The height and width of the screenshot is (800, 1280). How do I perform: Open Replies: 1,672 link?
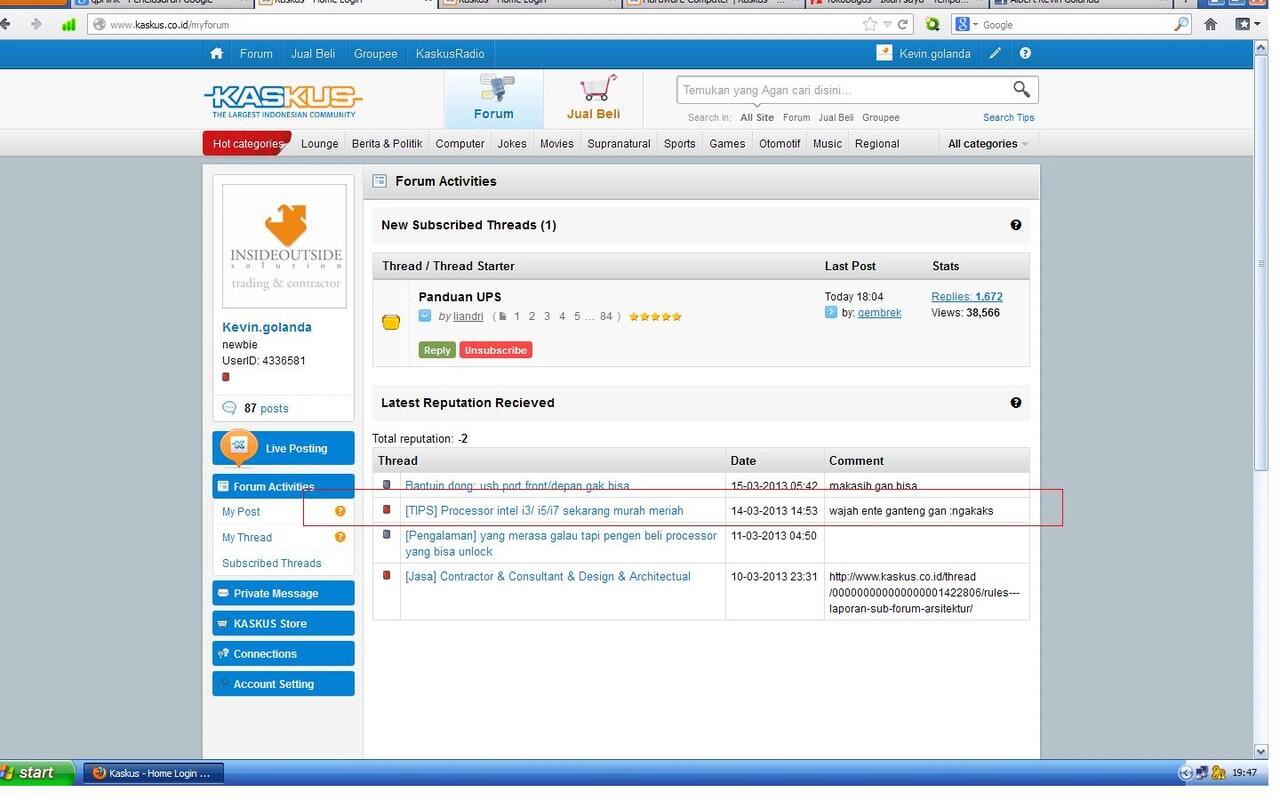[x=967, y=297]
